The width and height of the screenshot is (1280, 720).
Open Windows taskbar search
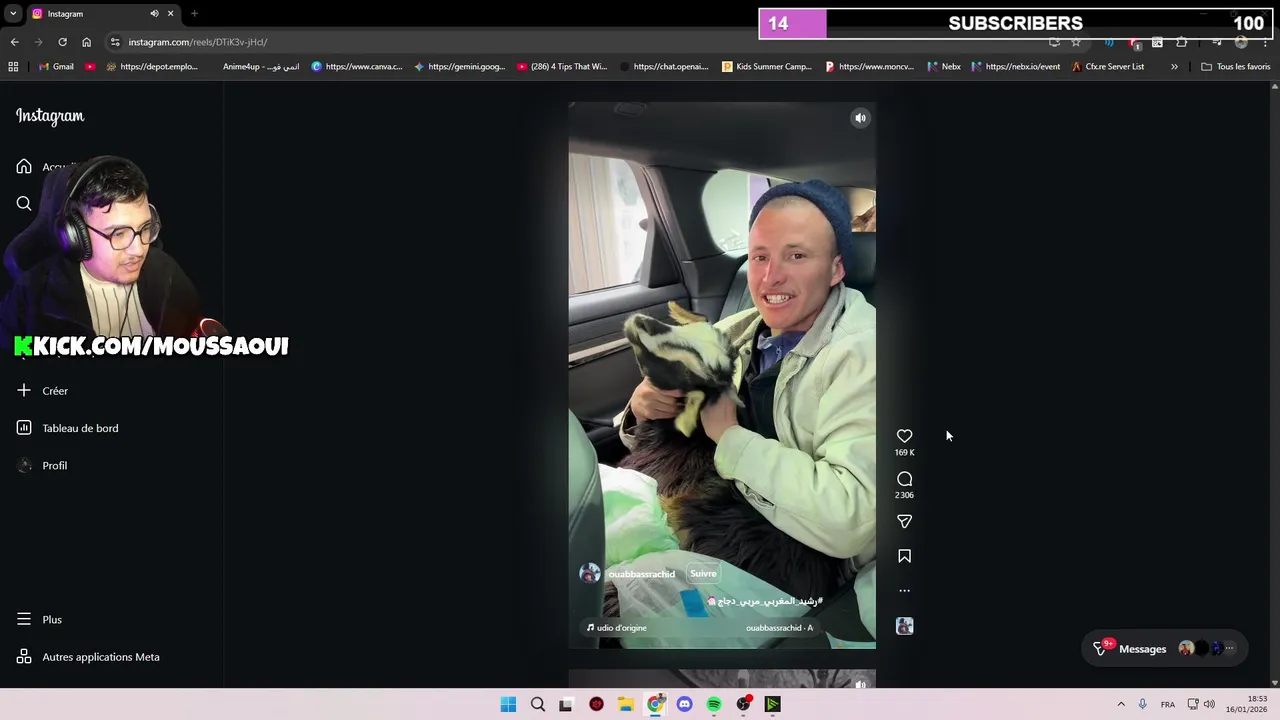click(538, 704)
